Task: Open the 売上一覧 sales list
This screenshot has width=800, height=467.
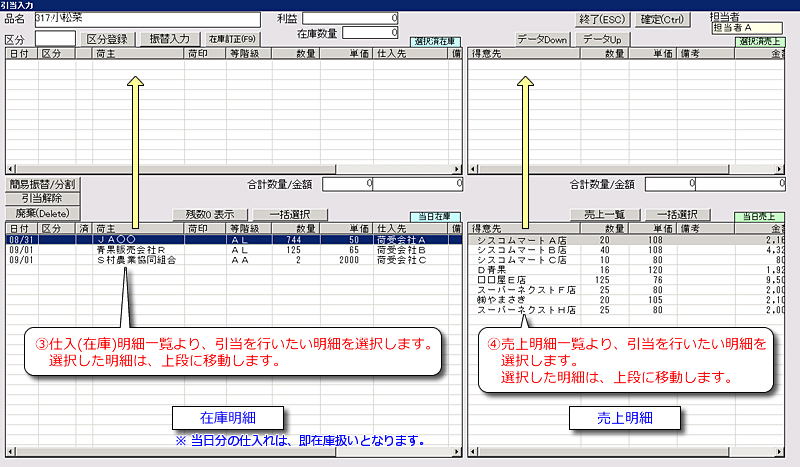Action: click(604, 214)
